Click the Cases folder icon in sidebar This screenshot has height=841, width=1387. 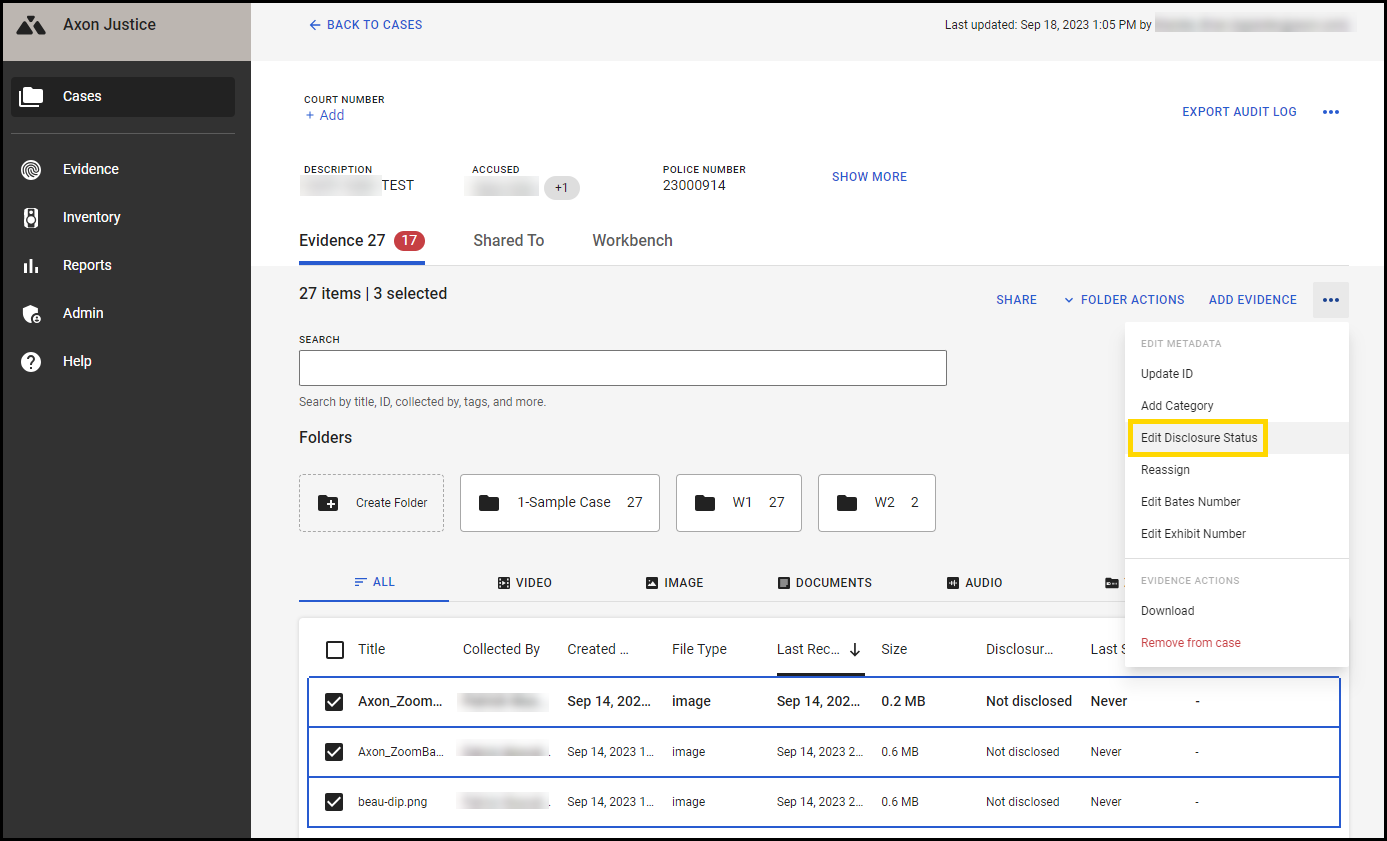[x=32, y=97]
